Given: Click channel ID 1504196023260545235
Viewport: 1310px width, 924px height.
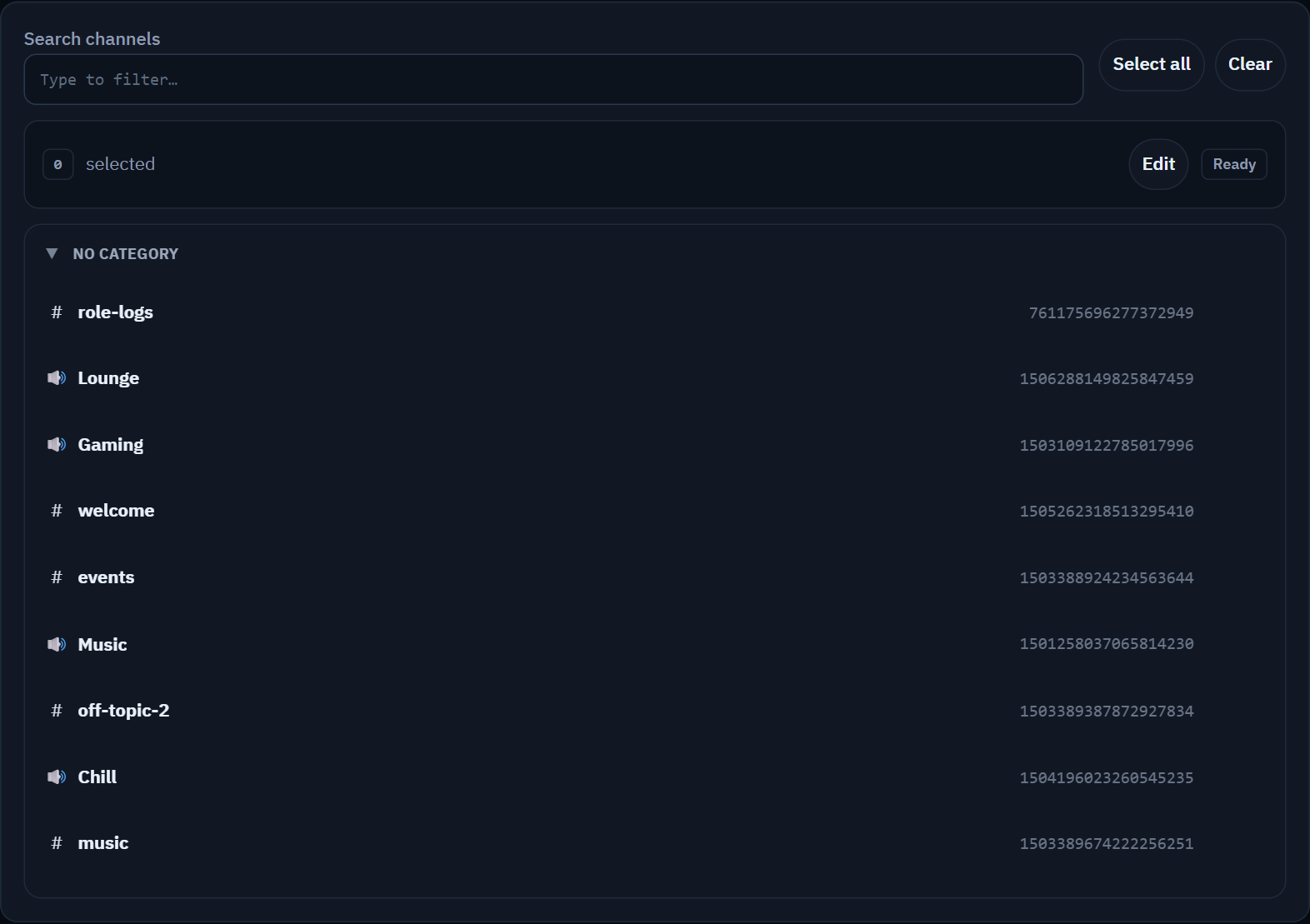Looking at the screenshot, I should 1107,778.
